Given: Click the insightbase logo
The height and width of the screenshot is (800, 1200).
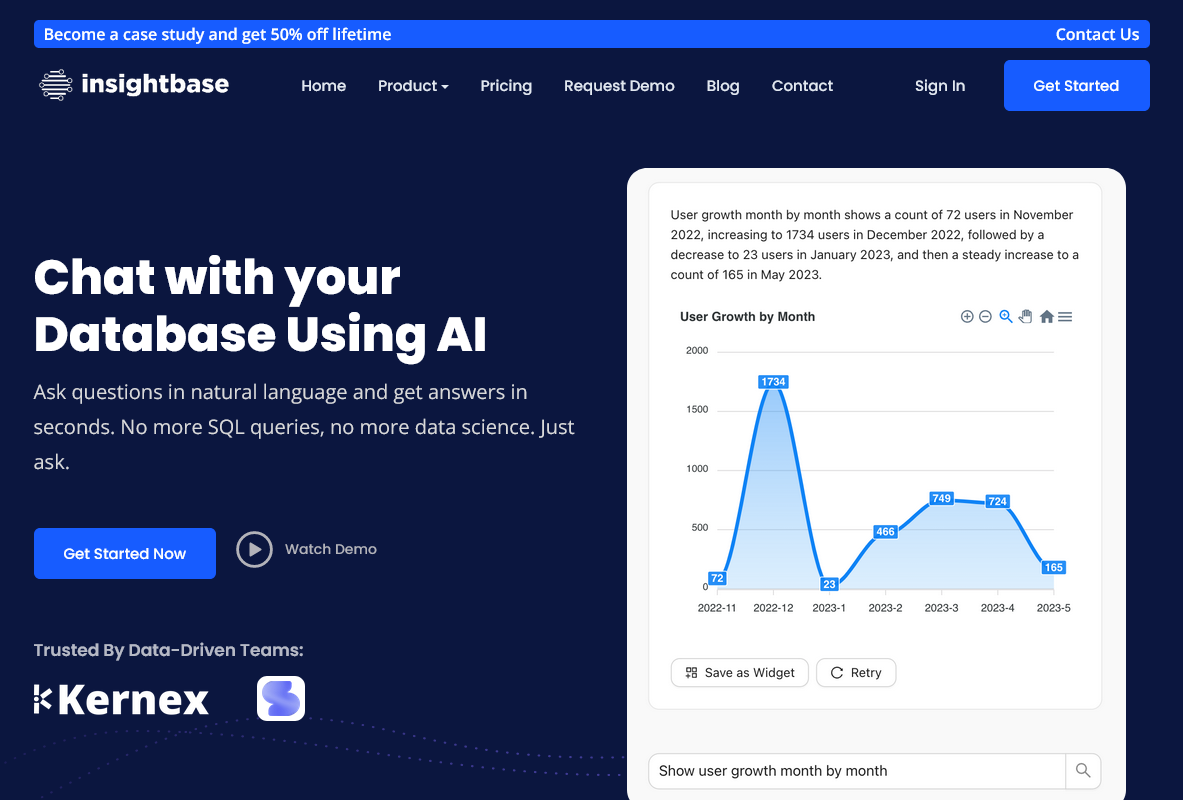Looking at the screenshot, I should [x=133, y=84].
